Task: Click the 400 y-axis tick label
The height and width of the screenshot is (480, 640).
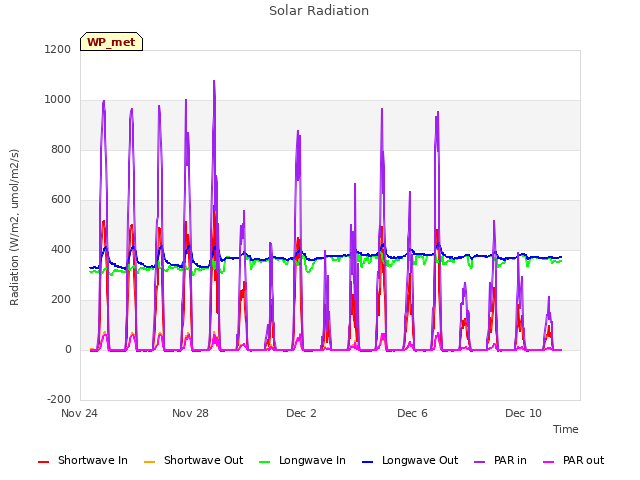Action: tap(61, 249)
